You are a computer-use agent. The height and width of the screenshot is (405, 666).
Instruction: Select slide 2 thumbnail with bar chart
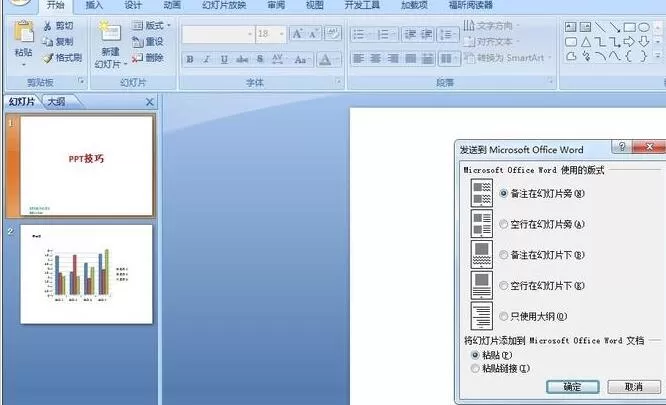click(x=86, y=274)
